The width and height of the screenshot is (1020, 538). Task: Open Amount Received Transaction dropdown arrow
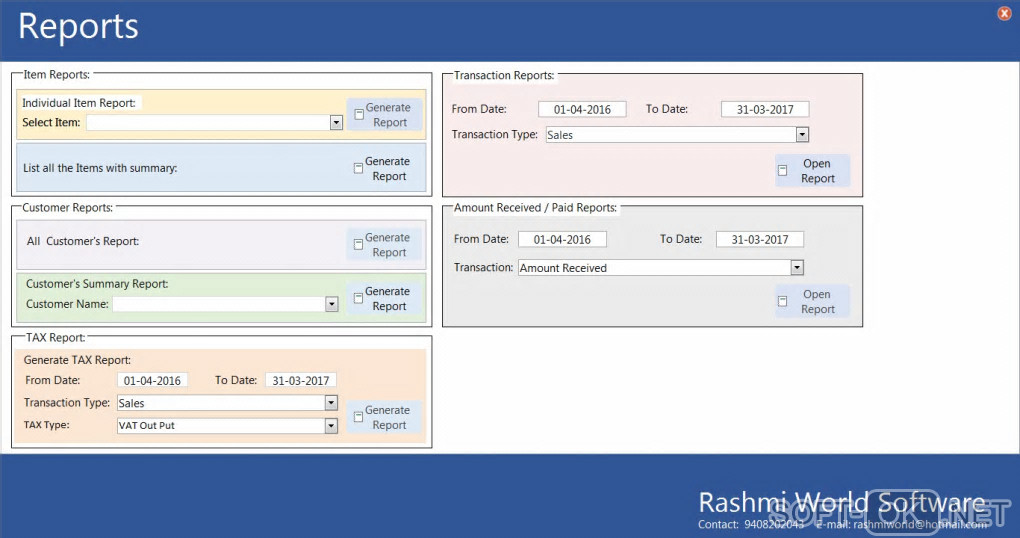click(798, 267)
